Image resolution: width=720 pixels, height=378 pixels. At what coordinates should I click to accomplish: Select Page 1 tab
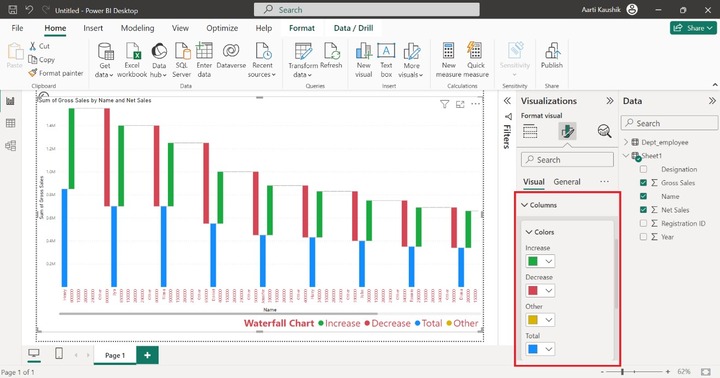coord(115,355)
